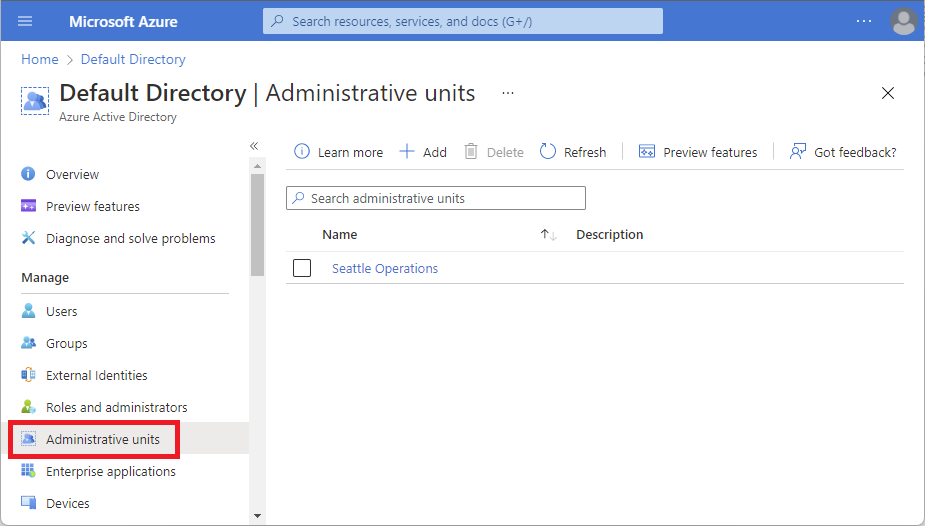Open Users in the Manage menu

click(62, 311)
